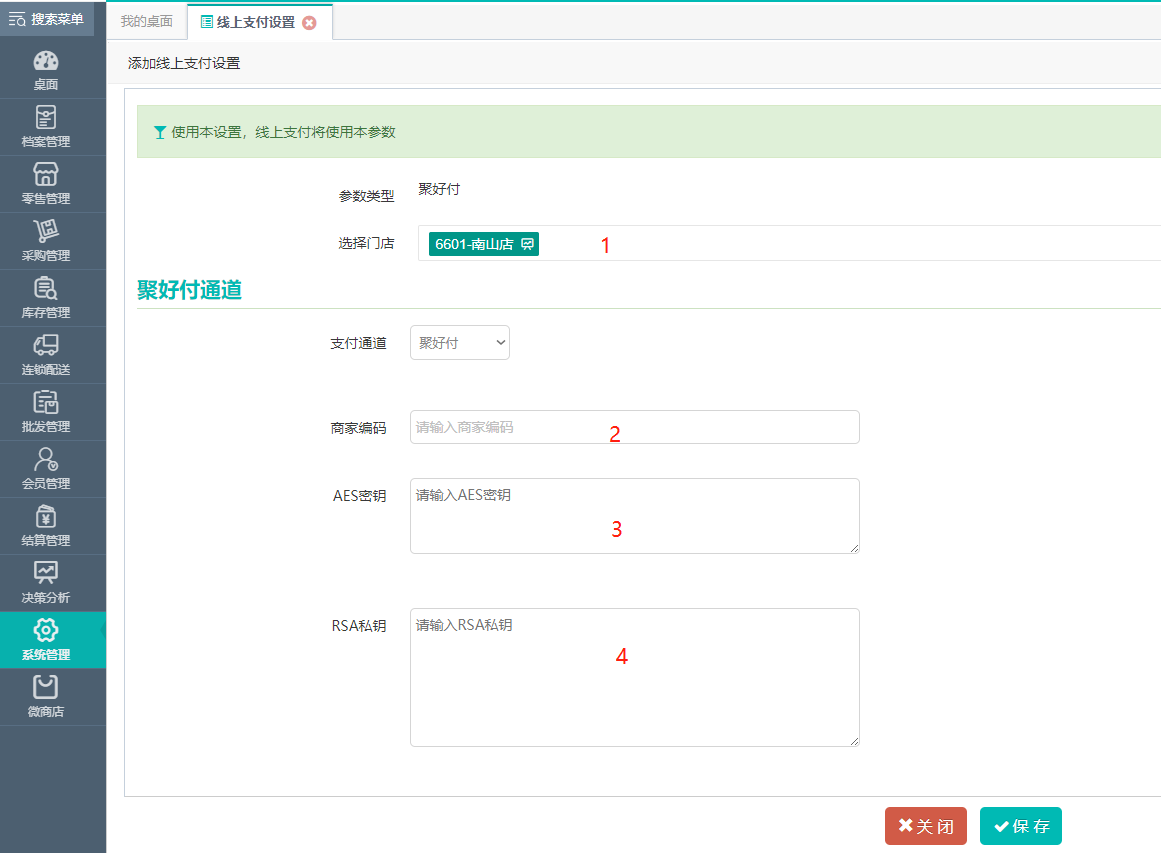The image size is (1161, 853).
Task: Open 系统管理 gear icon
Action: pyautogui.click(x=46, y=630)
